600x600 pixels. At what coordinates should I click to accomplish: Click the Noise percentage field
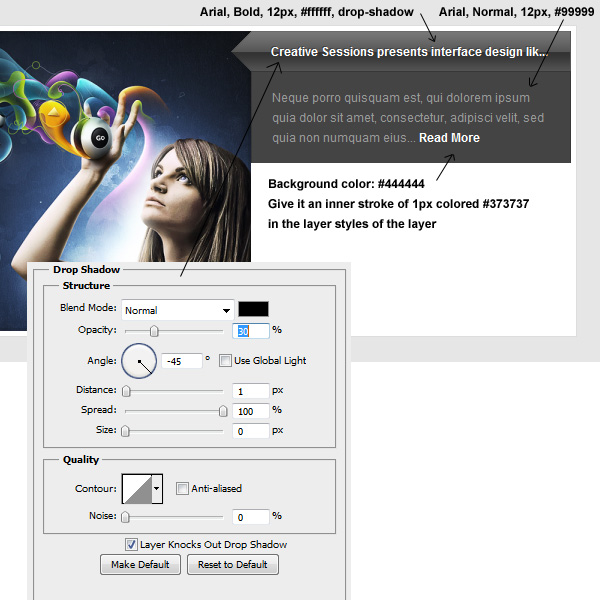(251, 517)
